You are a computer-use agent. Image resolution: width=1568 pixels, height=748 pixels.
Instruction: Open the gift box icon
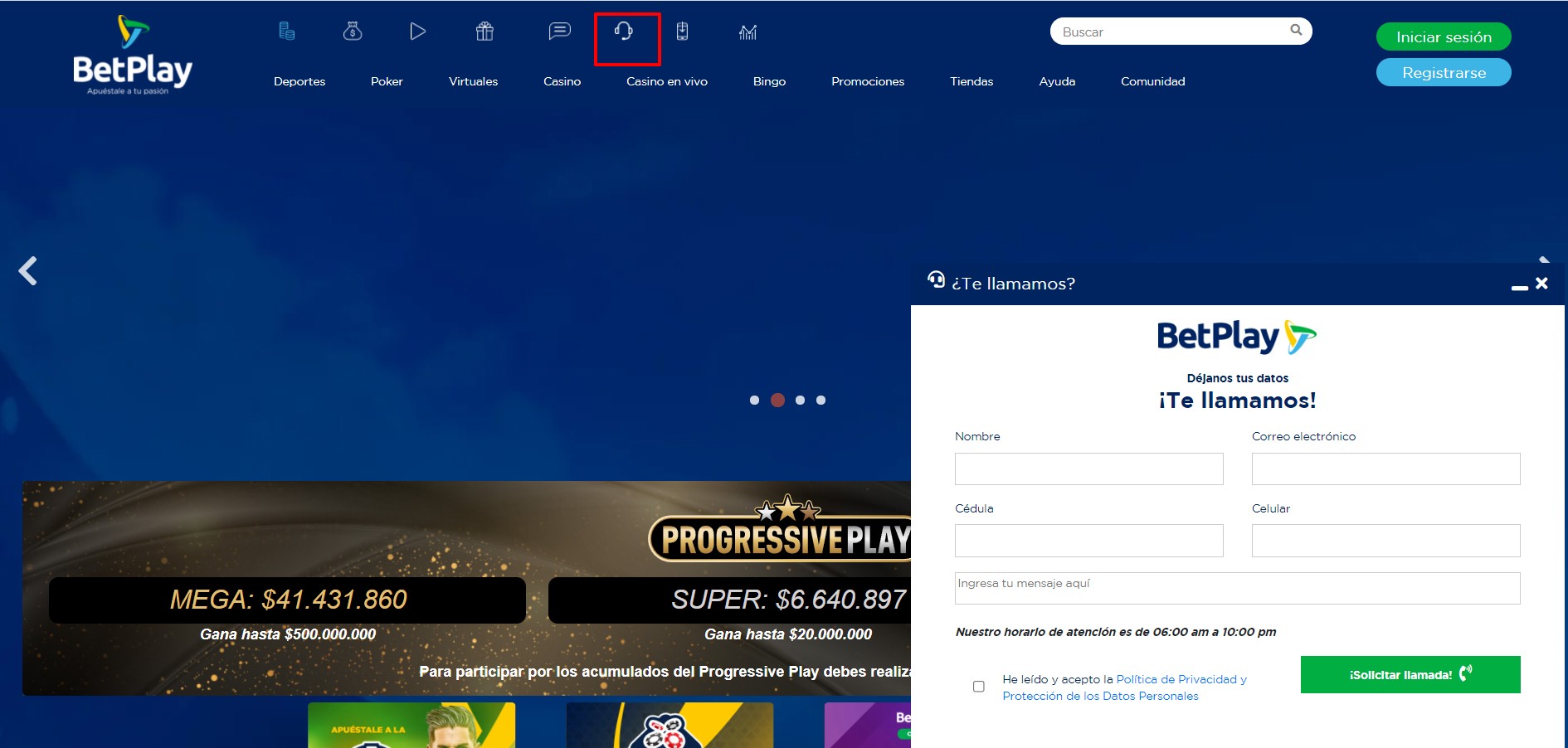[x=485, y=32]
